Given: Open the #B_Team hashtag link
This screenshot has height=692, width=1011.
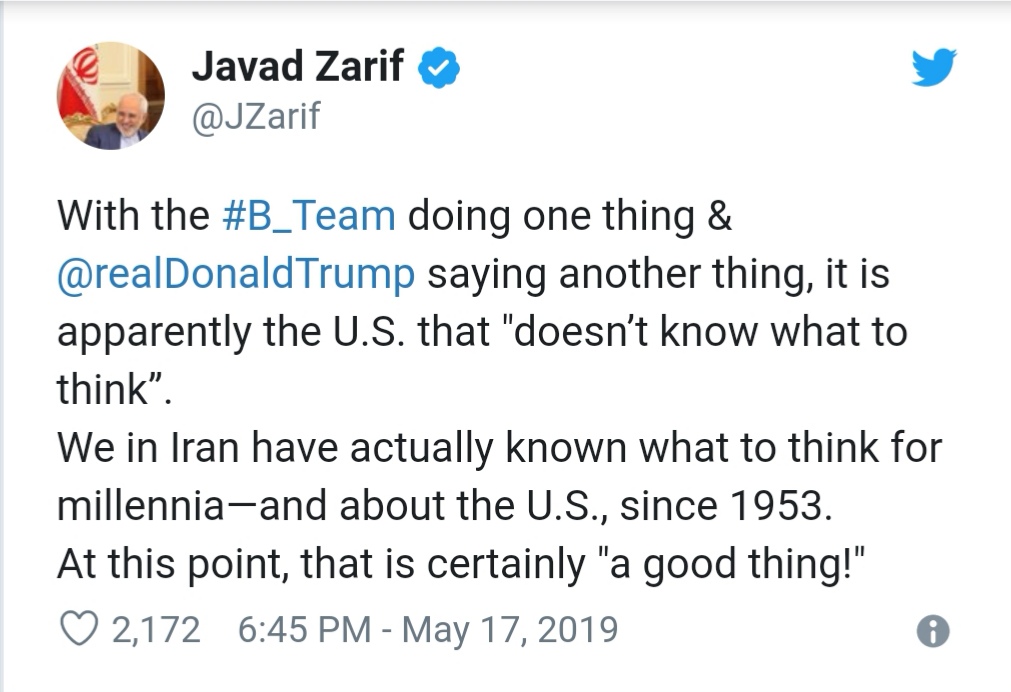Looking at the screenshot, I should pyautogui.click(x=308, y=215).
